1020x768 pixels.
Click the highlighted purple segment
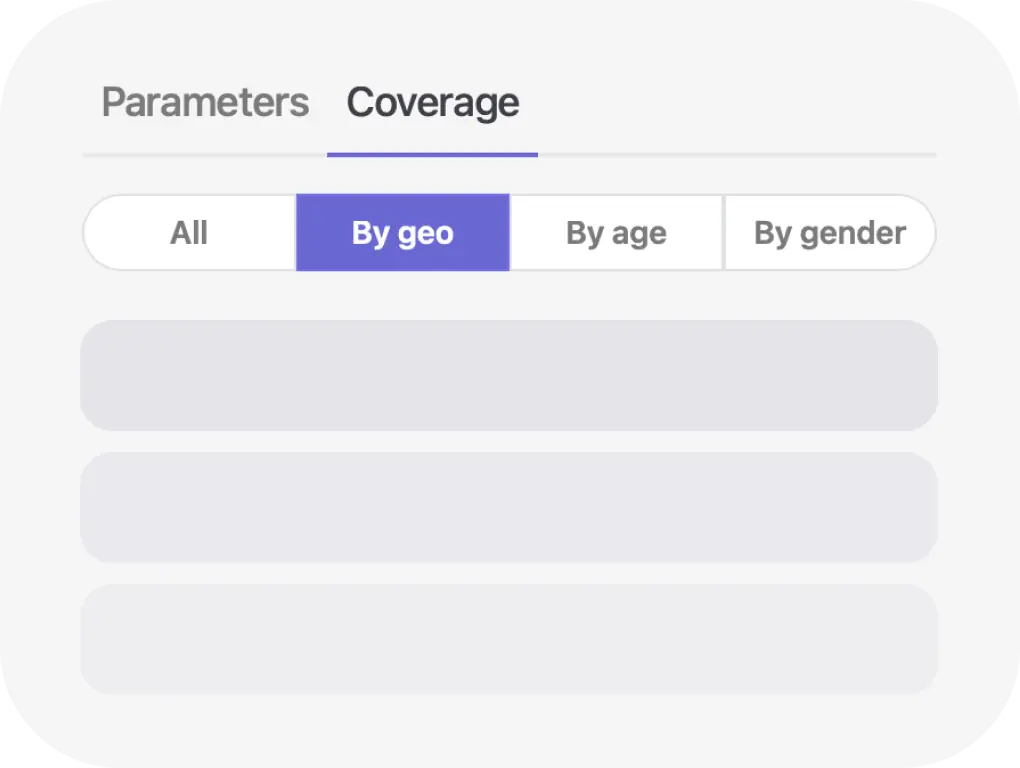402,232
